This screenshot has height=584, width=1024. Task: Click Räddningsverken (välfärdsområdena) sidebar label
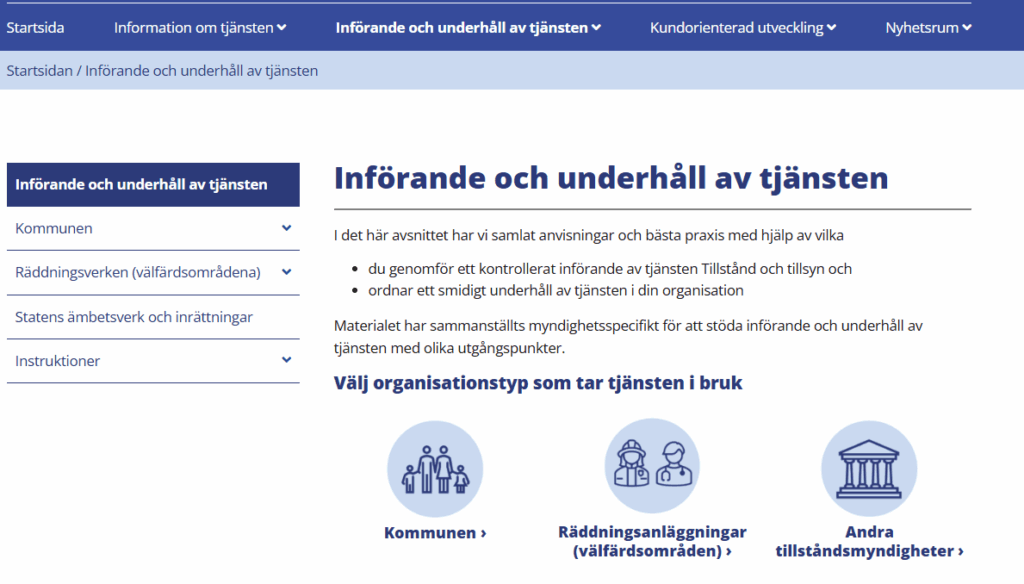coord(138,272)
